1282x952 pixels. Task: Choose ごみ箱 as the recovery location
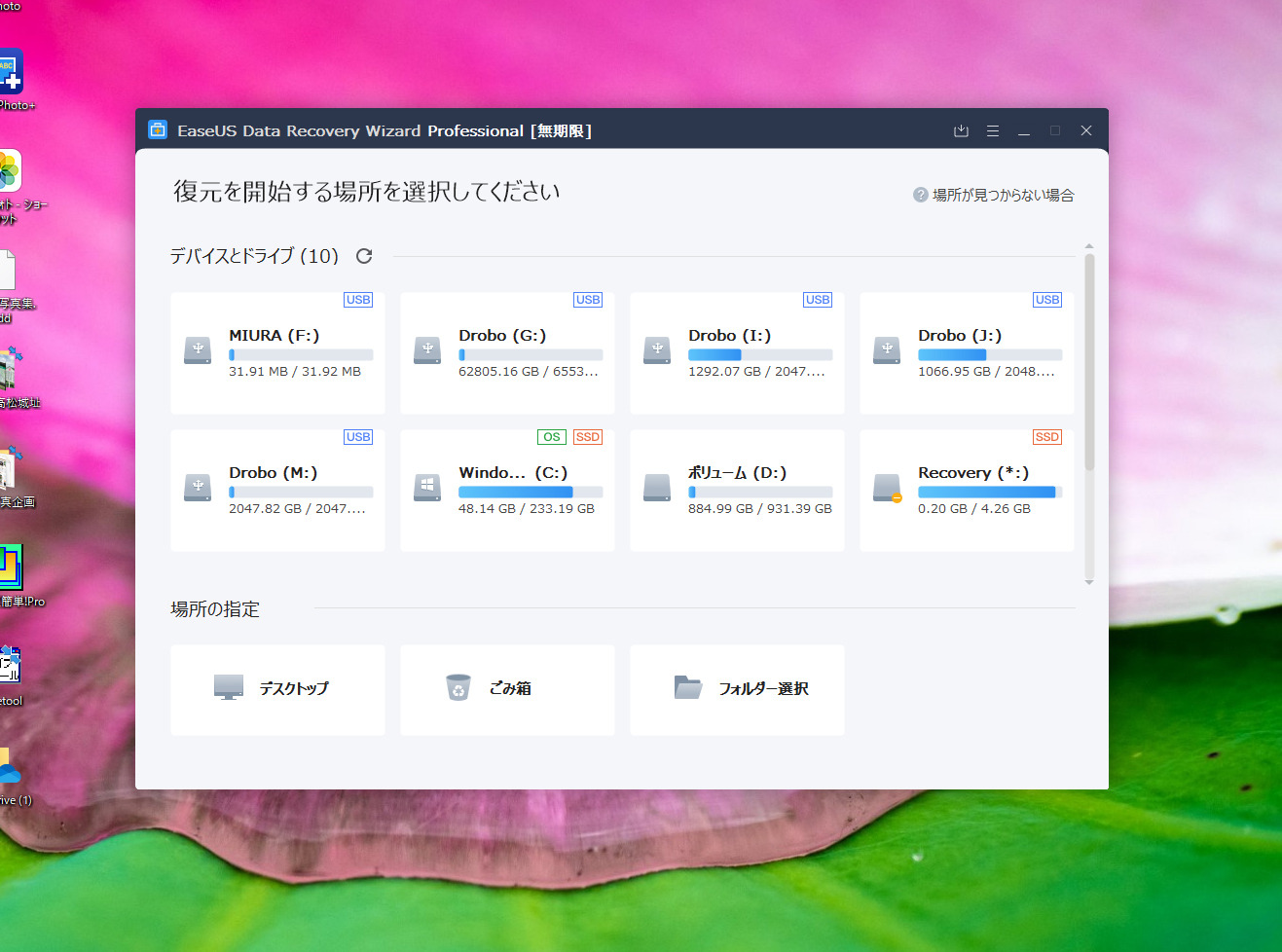coord(507,689)
